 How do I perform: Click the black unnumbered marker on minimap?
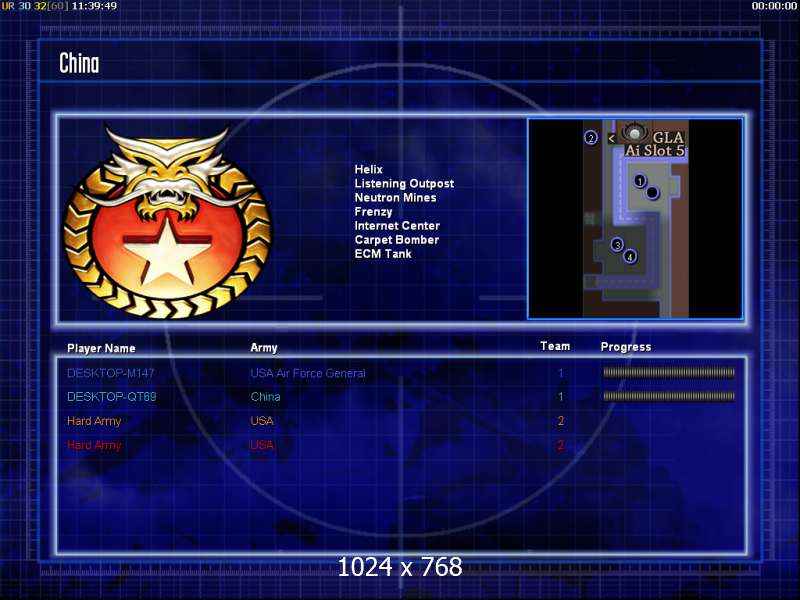[652, 193]
